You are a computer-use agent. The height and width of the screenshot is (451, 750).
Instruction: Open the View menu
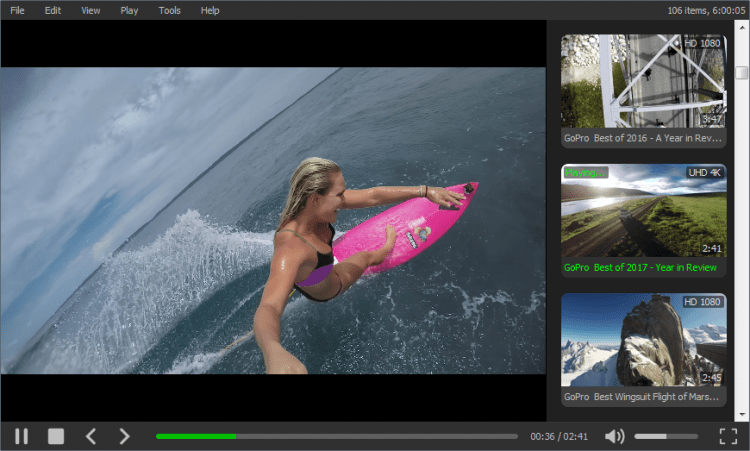coord(91,10)
